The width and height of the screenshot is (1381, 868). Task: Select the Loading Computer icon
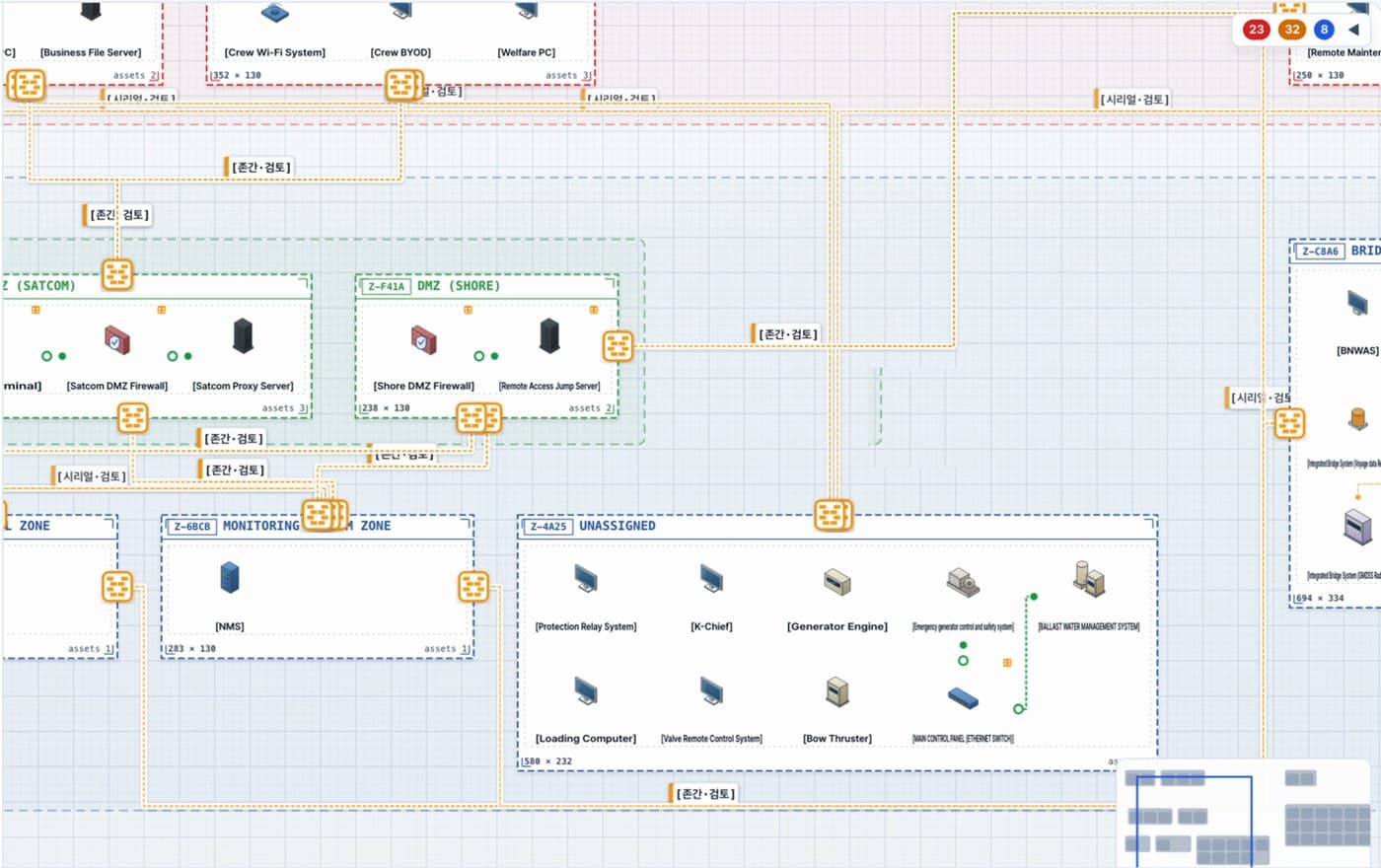coord(586,690)
